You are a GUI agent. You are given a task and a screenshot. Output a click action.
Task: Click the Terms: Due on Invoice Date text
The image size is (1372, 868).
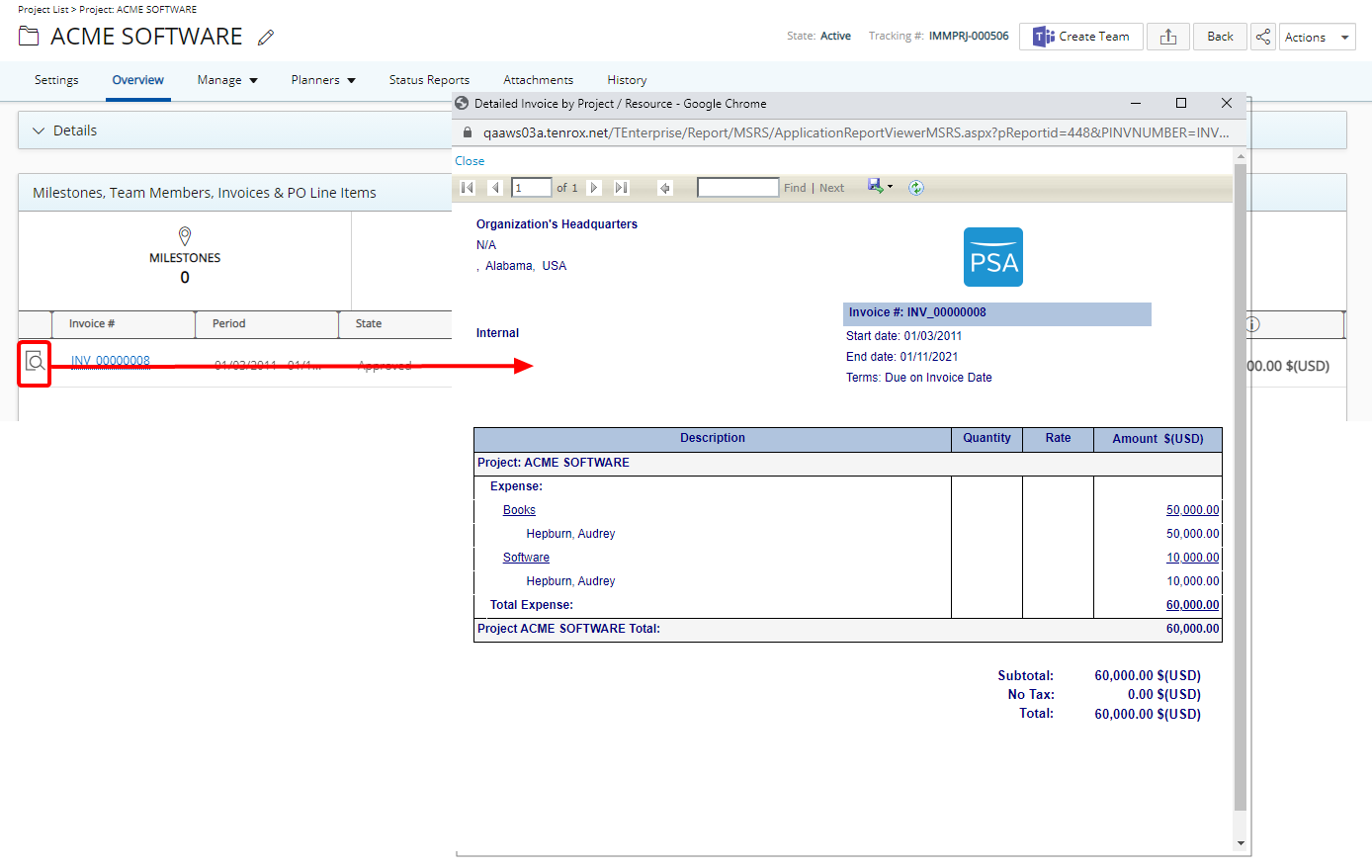[x=919, y=378]
